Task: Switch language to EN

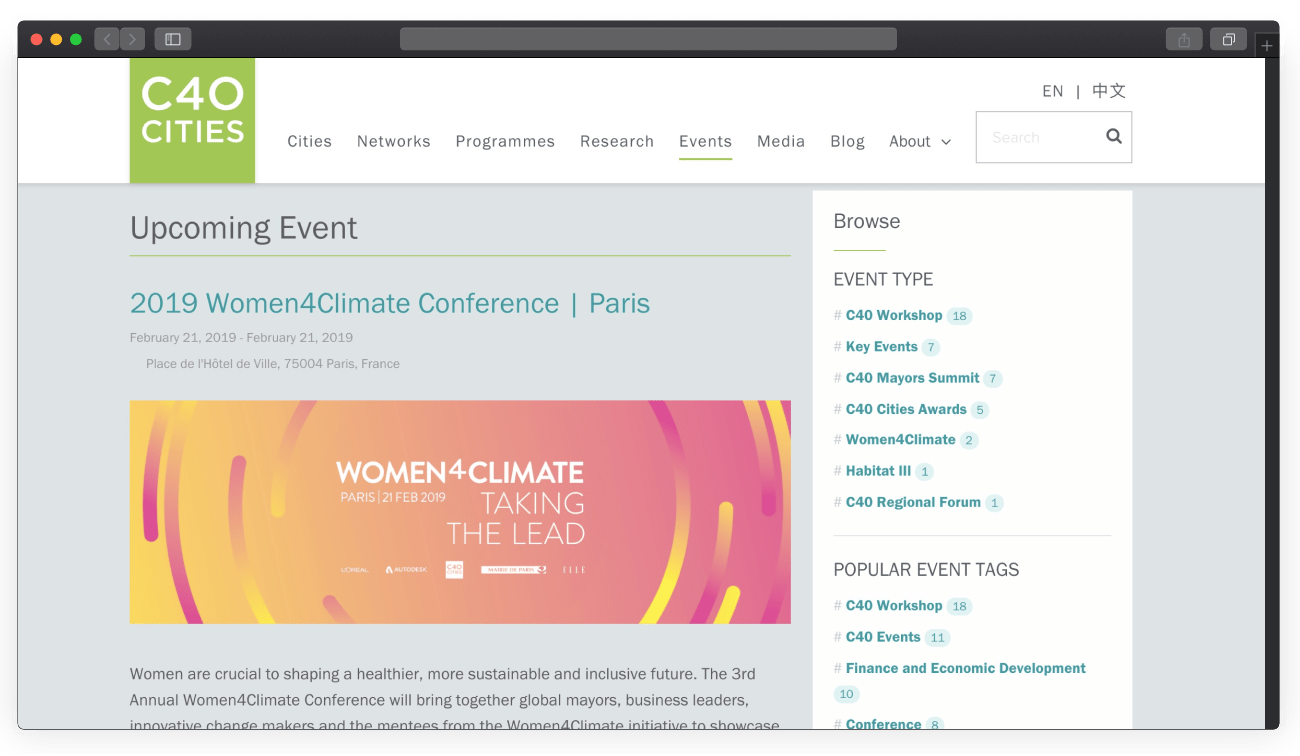Action: pos(1052,91)
